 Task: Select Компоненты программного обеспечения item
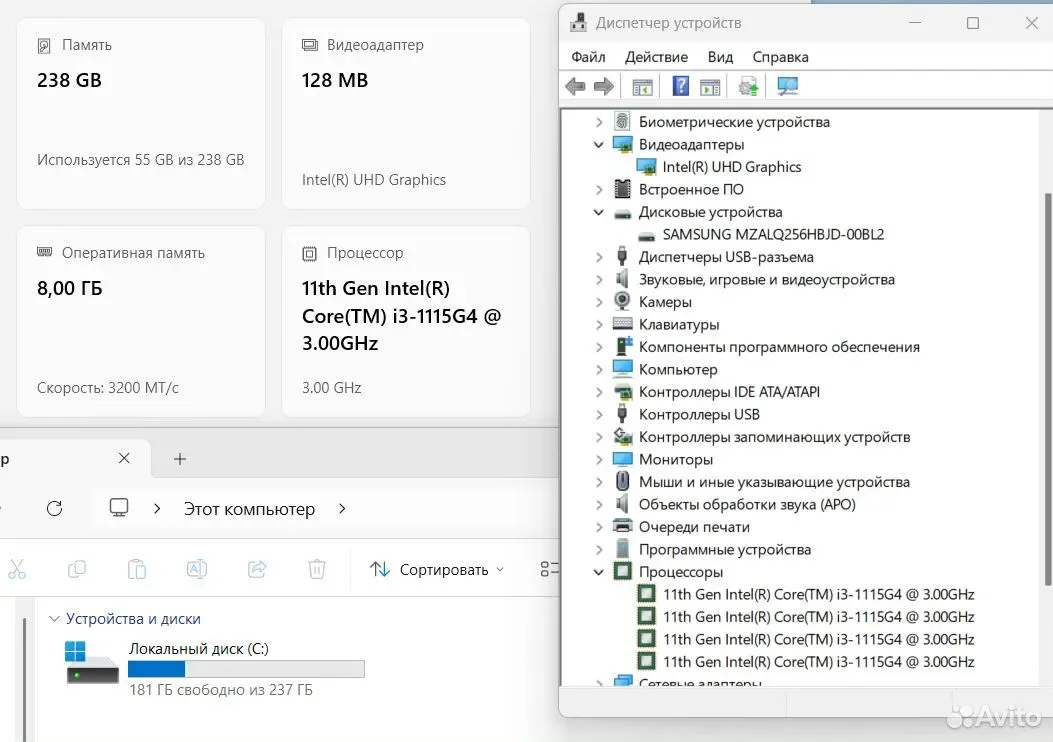tap(779, 347)
